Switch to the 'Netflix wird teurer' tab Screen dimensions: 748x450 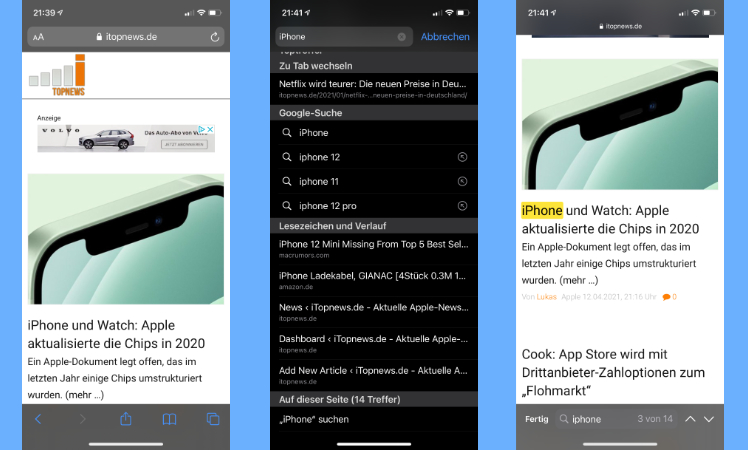tap(373, 88)
